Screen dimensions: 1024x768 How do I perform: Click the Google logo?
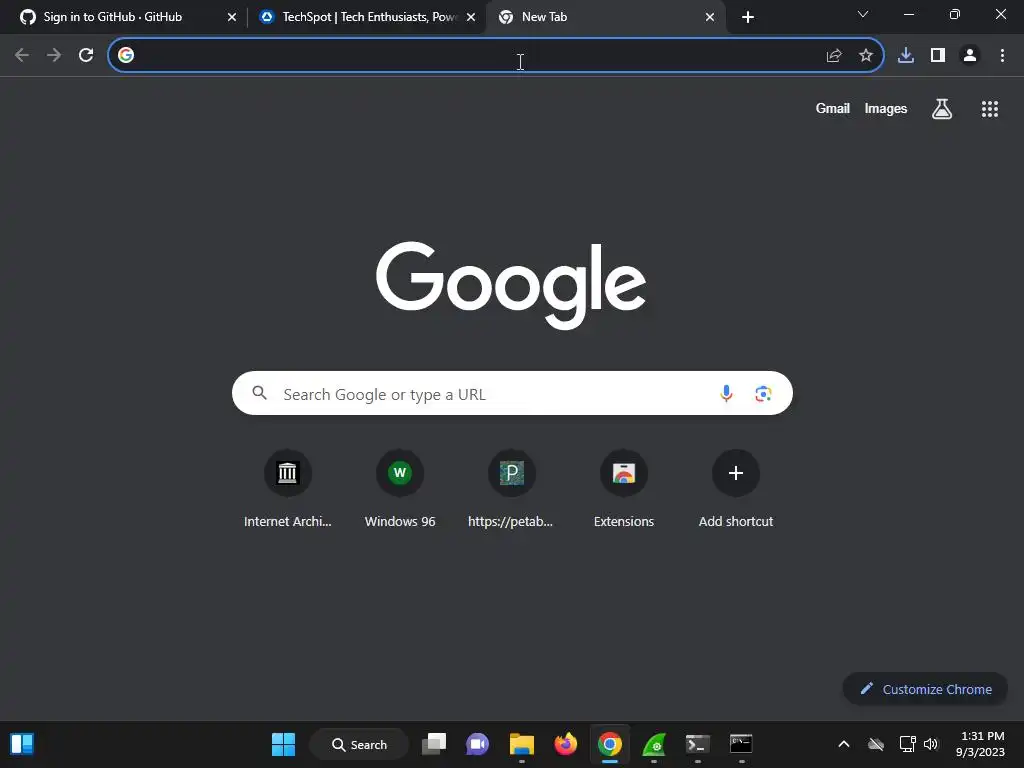511,285
